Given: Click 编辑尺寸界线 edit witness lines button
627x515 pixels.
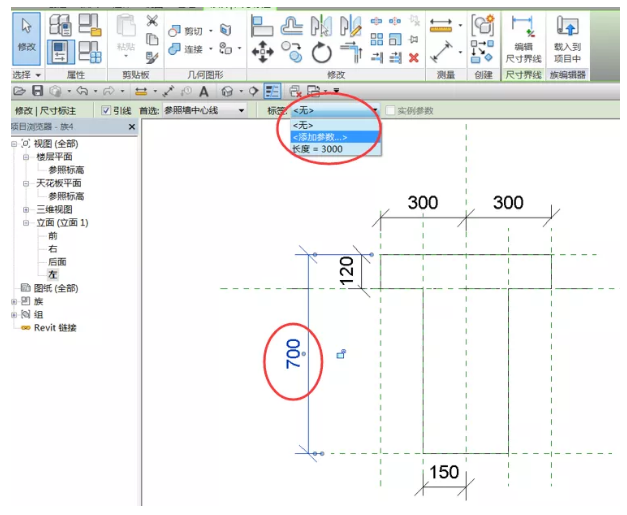Looking at the screenshot, I should (x=523, y=39).
